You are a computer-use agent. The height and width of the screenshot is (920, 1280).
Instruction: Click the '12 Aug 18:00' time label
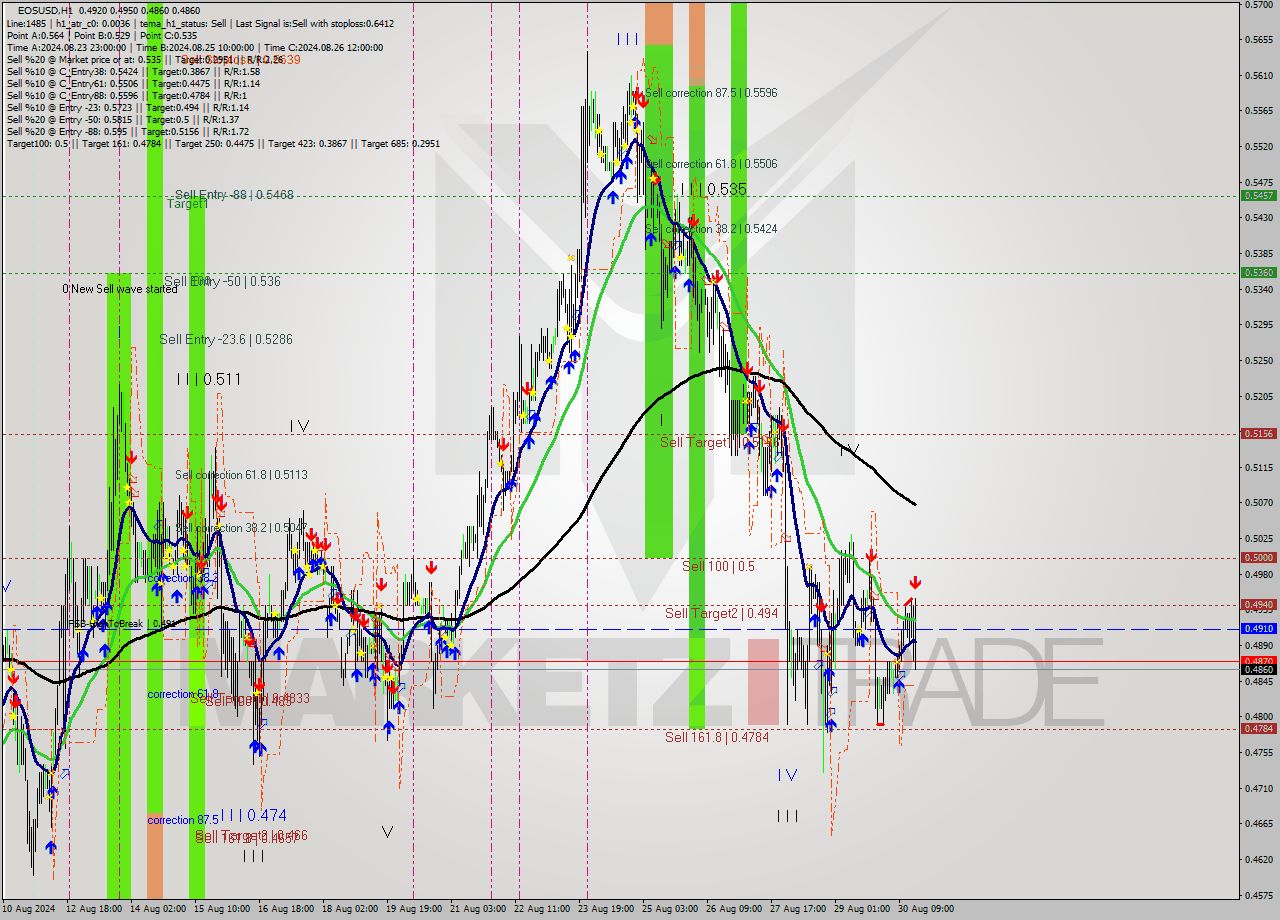click(94, 909)
